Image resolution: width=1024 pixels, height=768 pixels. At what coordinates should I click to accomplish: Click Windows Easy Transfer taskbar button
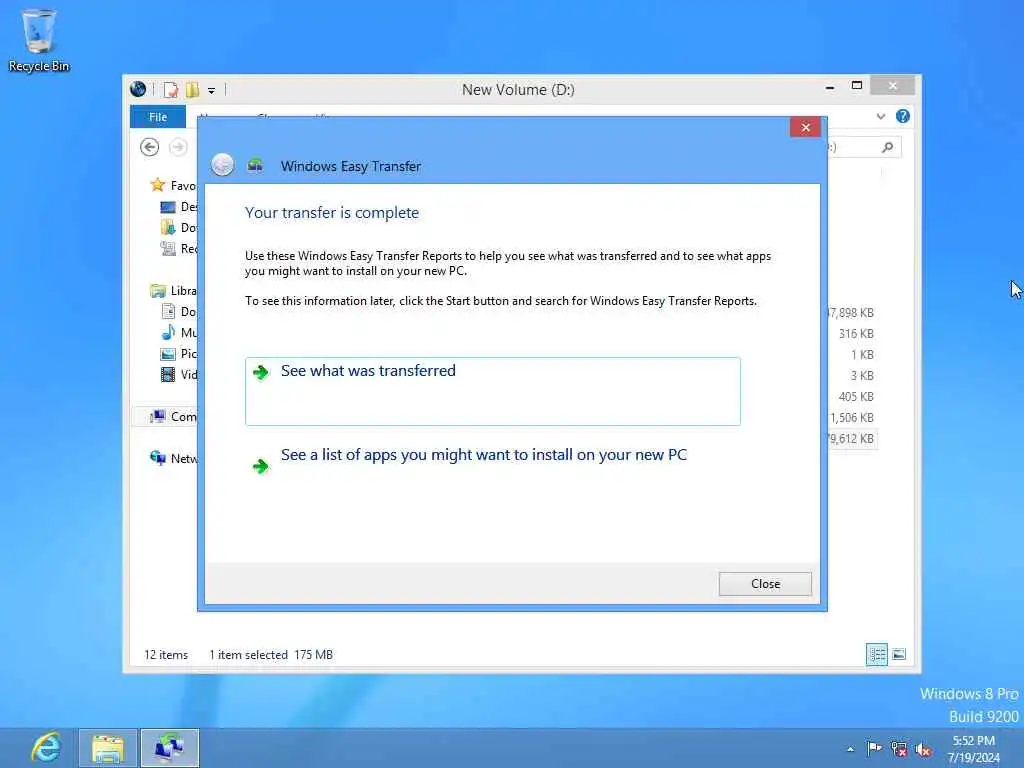170,748
